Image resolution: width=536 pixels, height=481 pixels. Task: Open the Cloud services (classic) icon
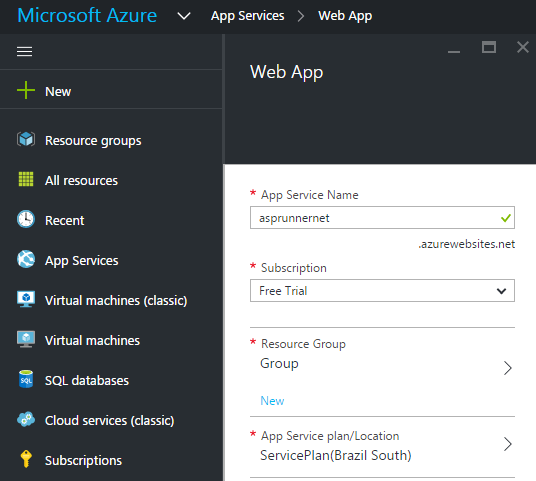[26, 419]
